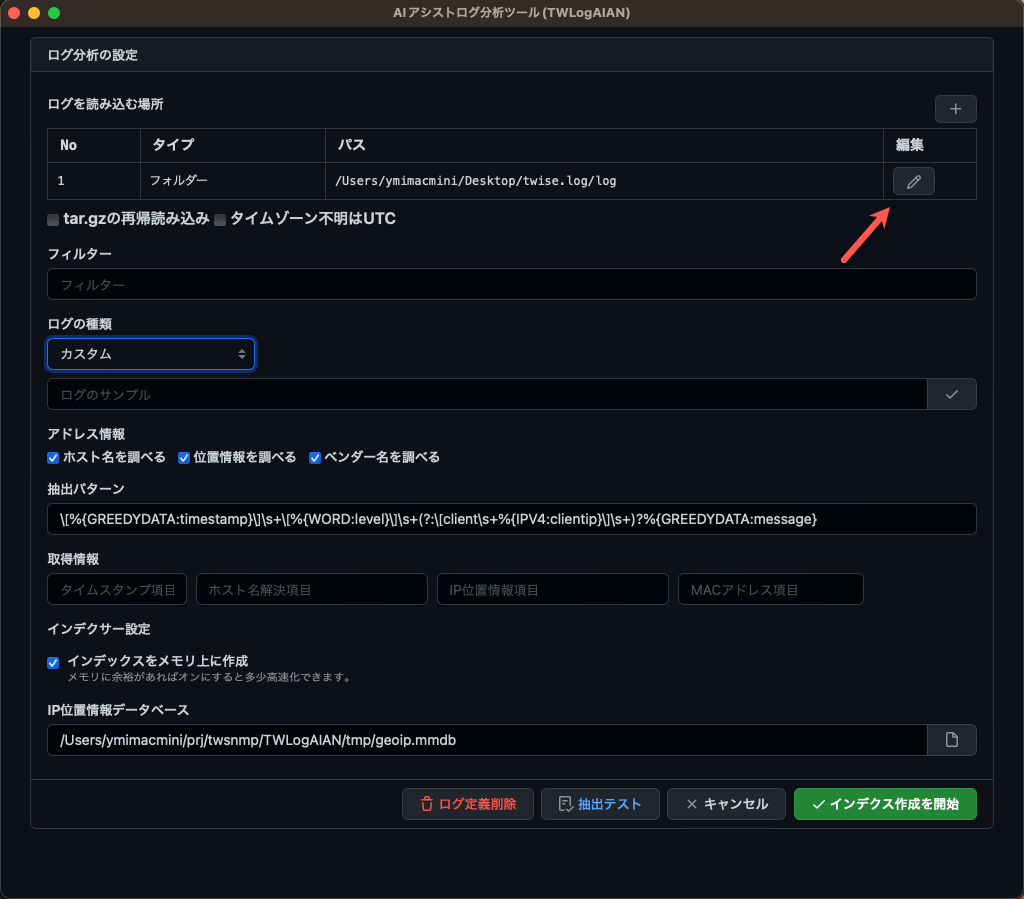Uncheck ホスト名を調べる option

pyautogui.click(x=53, y=458)
